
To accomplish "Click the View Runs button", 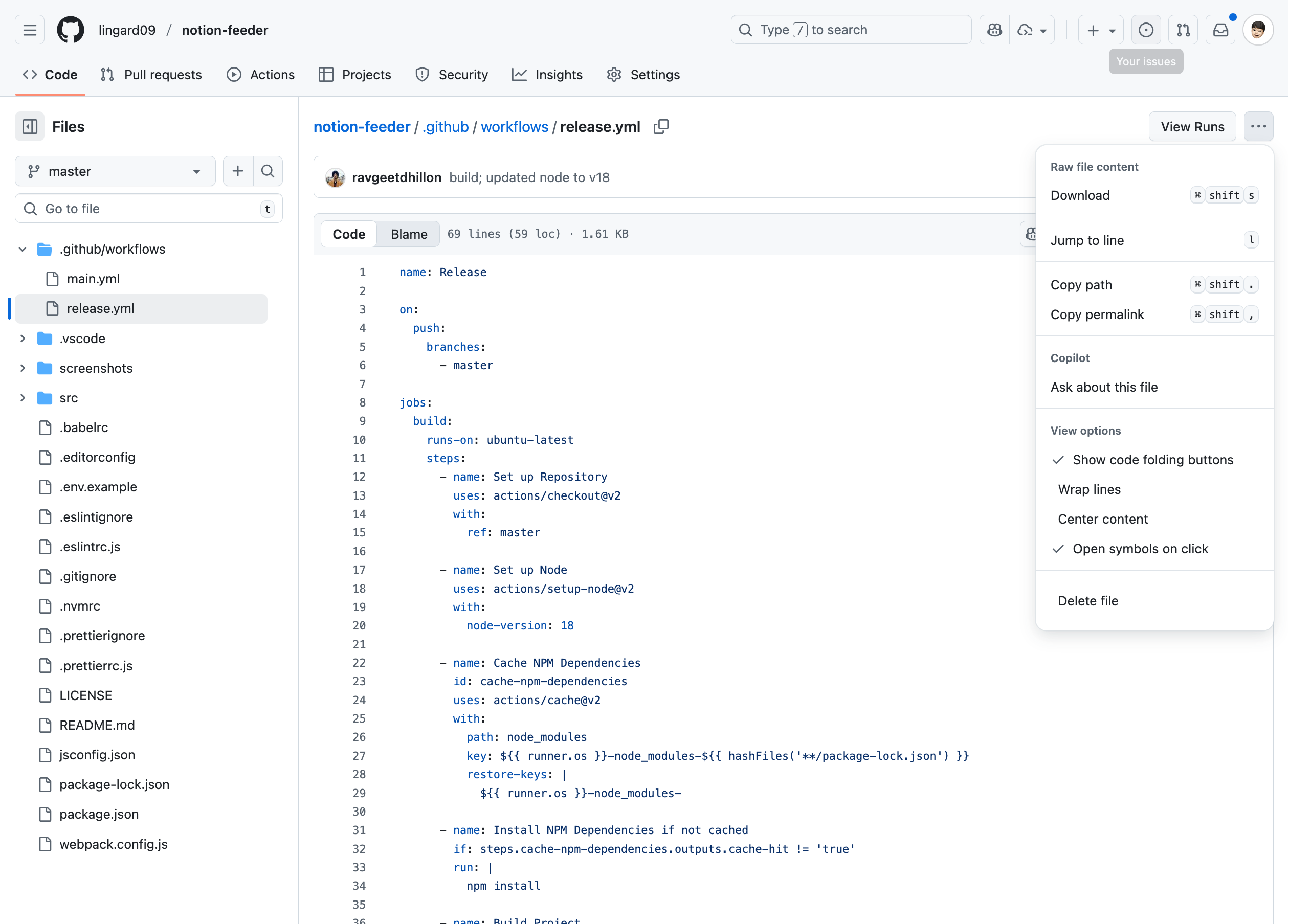I will 1192,127.
